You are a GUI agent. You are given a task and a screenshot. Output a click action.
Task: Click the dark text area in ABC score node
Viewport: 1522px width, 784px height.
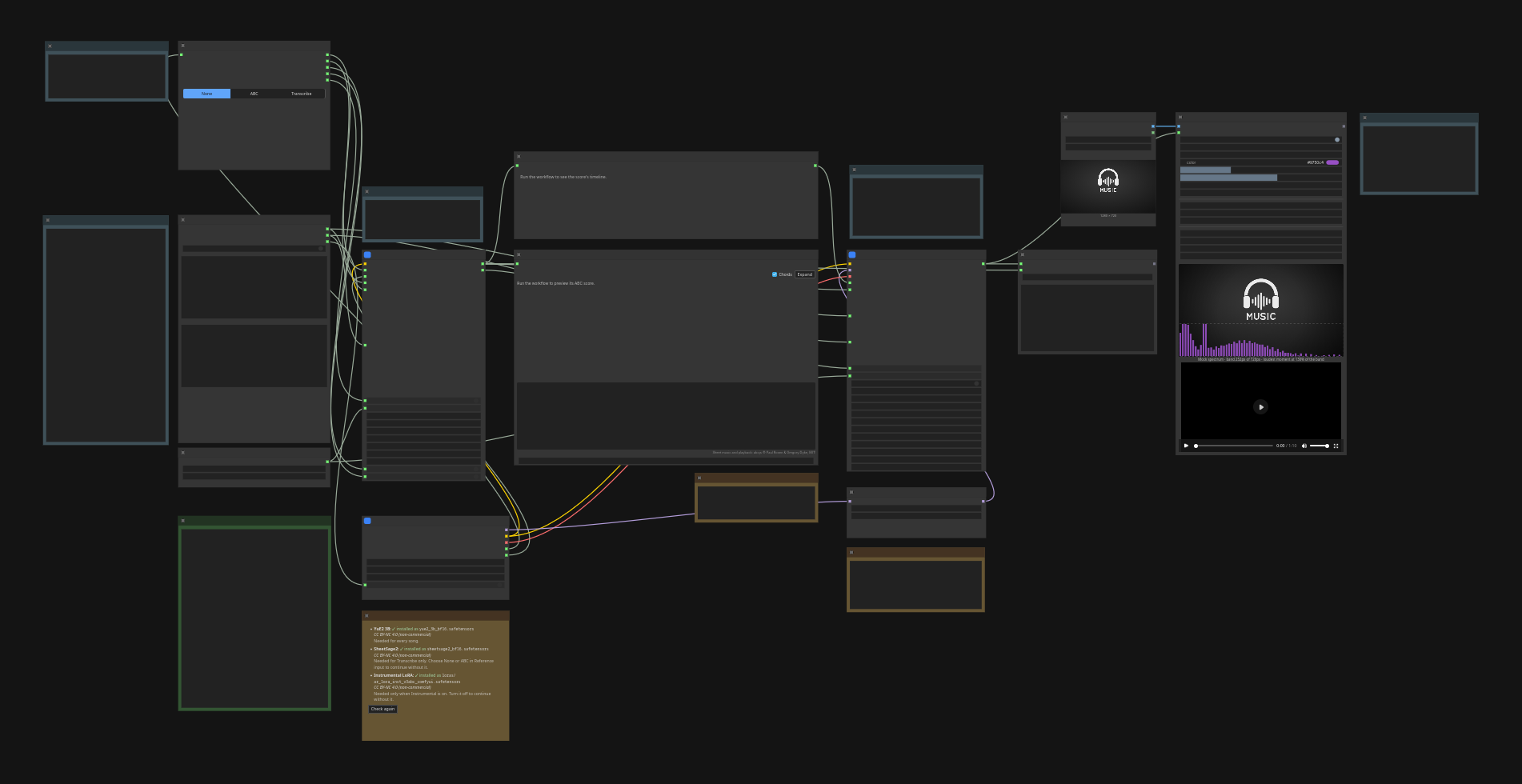666,416
